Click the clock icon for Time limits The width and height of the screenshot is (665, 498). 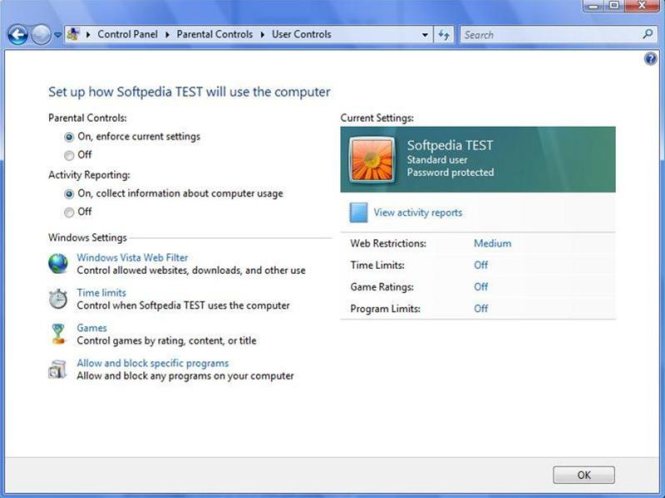point(58,299)
